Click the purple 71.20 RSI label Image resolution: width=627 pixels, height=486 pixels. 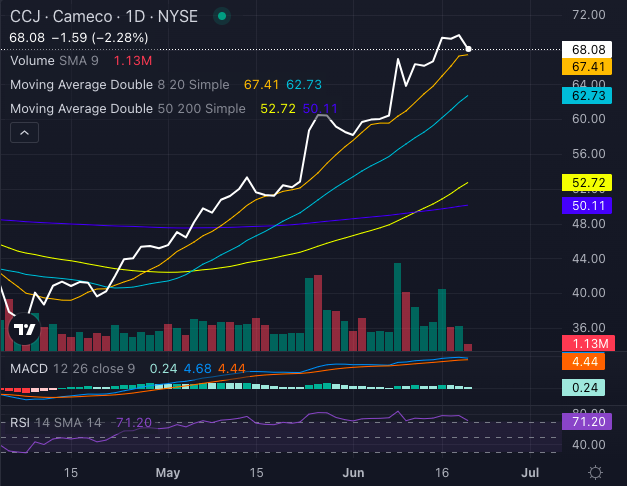pos(587,422)
